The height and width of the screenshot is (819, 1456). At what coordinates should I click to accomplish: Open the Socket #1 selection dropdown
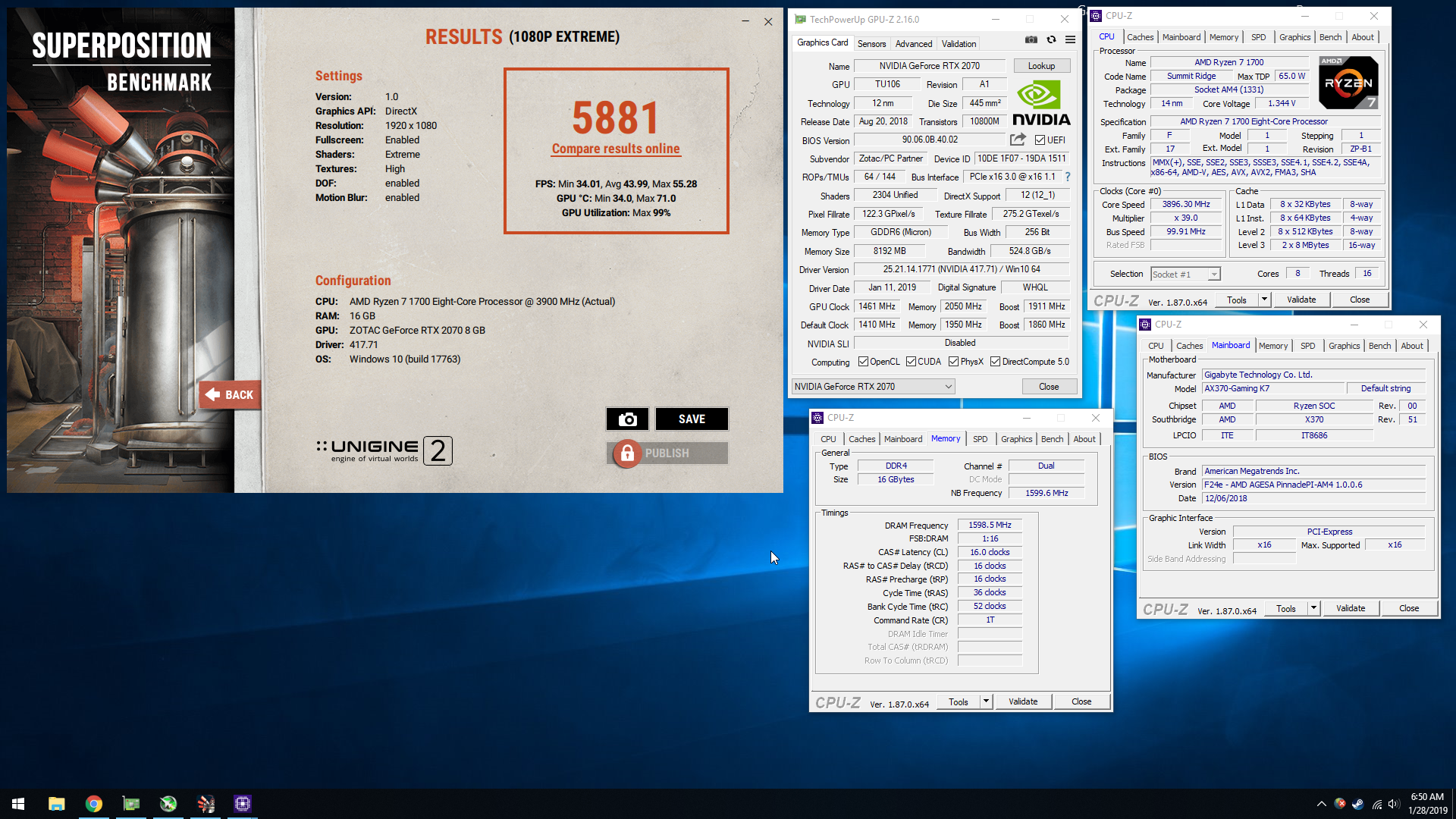(1185, 275)
